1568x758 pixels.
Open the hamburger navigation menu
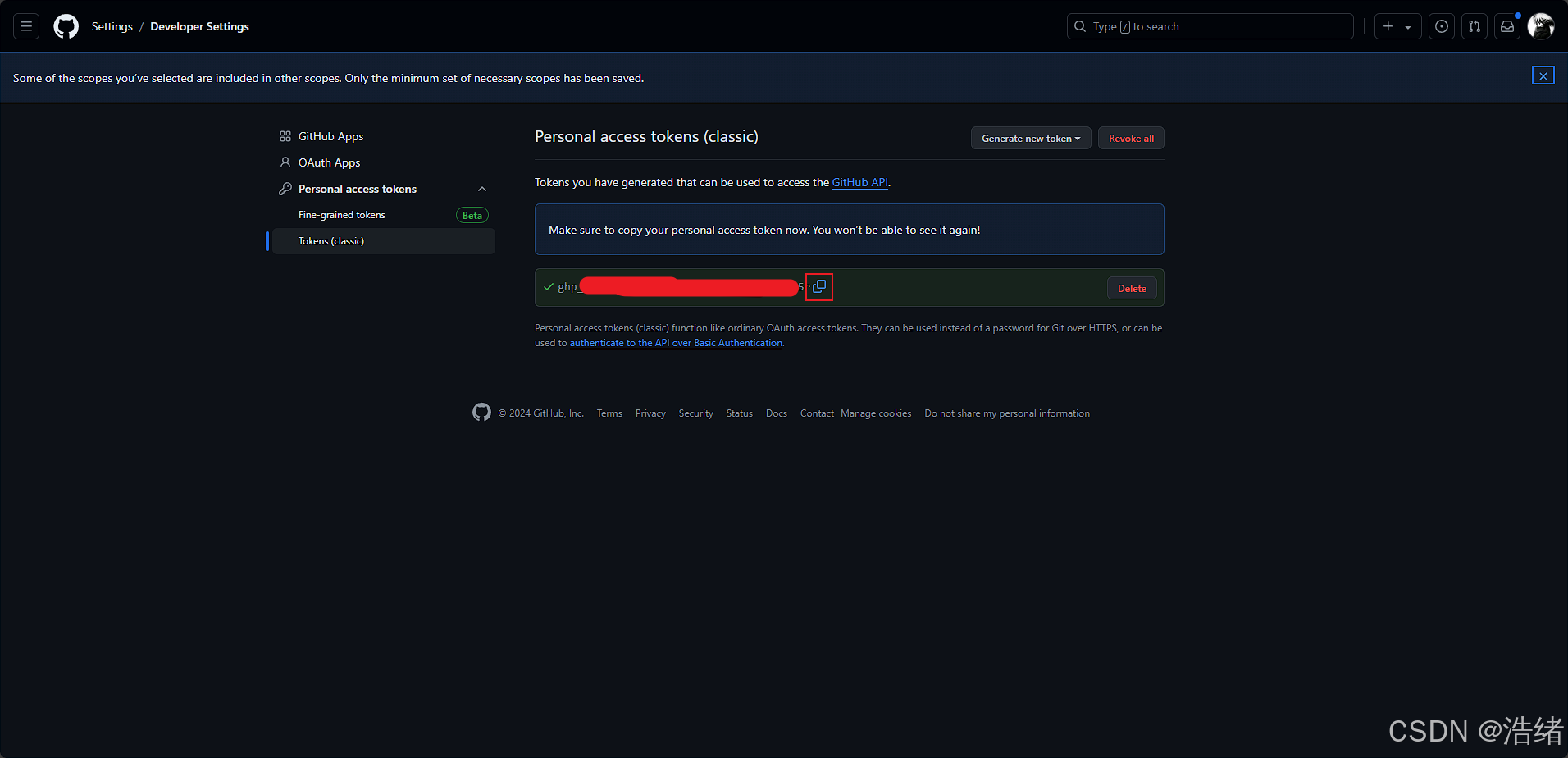tap(26, 26)
